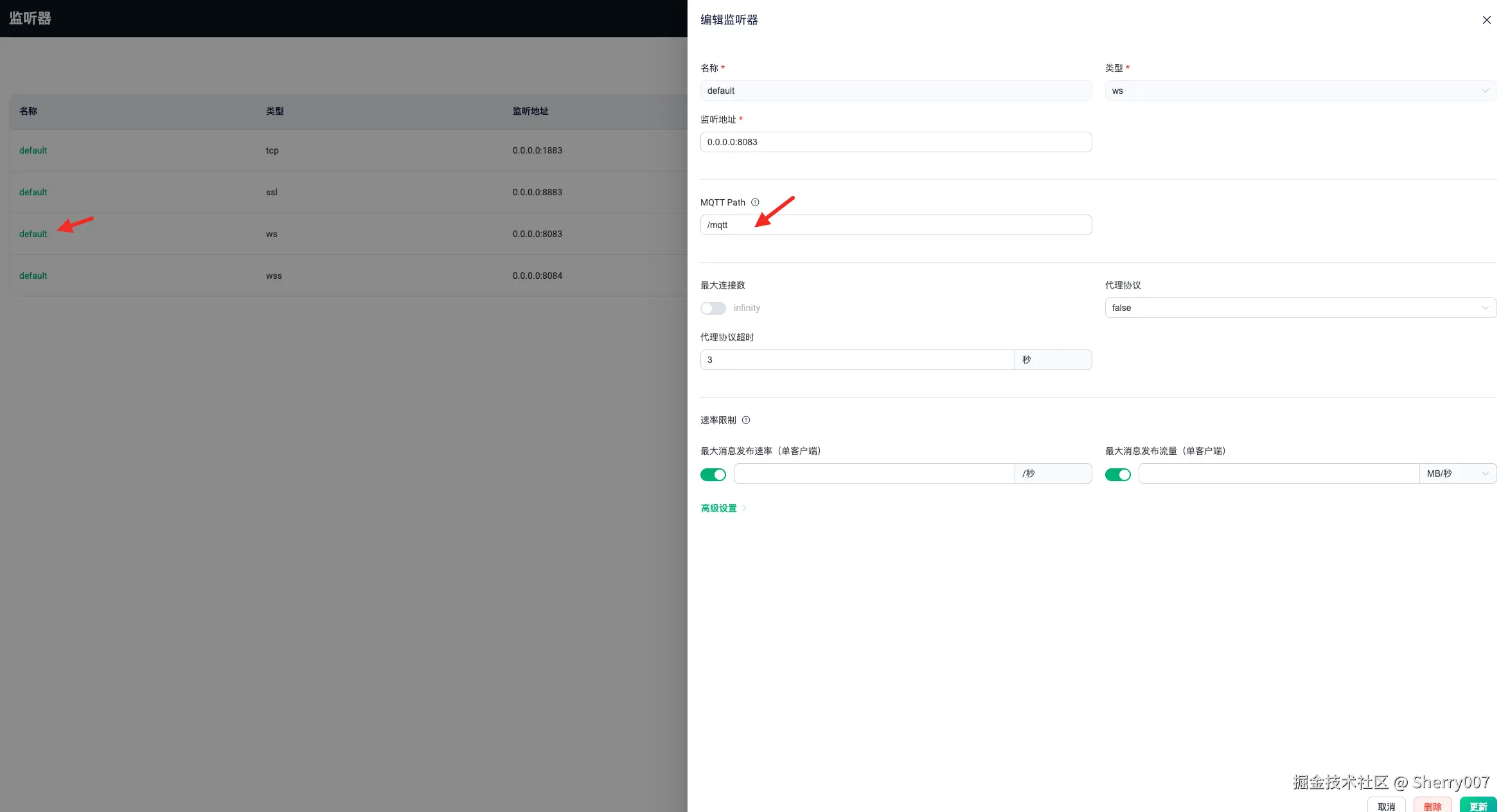Click the red 删除 delete button

(1432, 806)
